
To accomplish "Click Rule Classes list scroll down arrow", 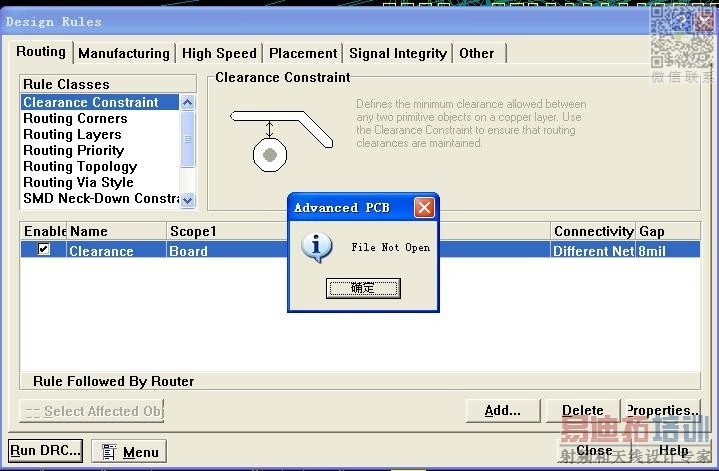I will 188,200.
